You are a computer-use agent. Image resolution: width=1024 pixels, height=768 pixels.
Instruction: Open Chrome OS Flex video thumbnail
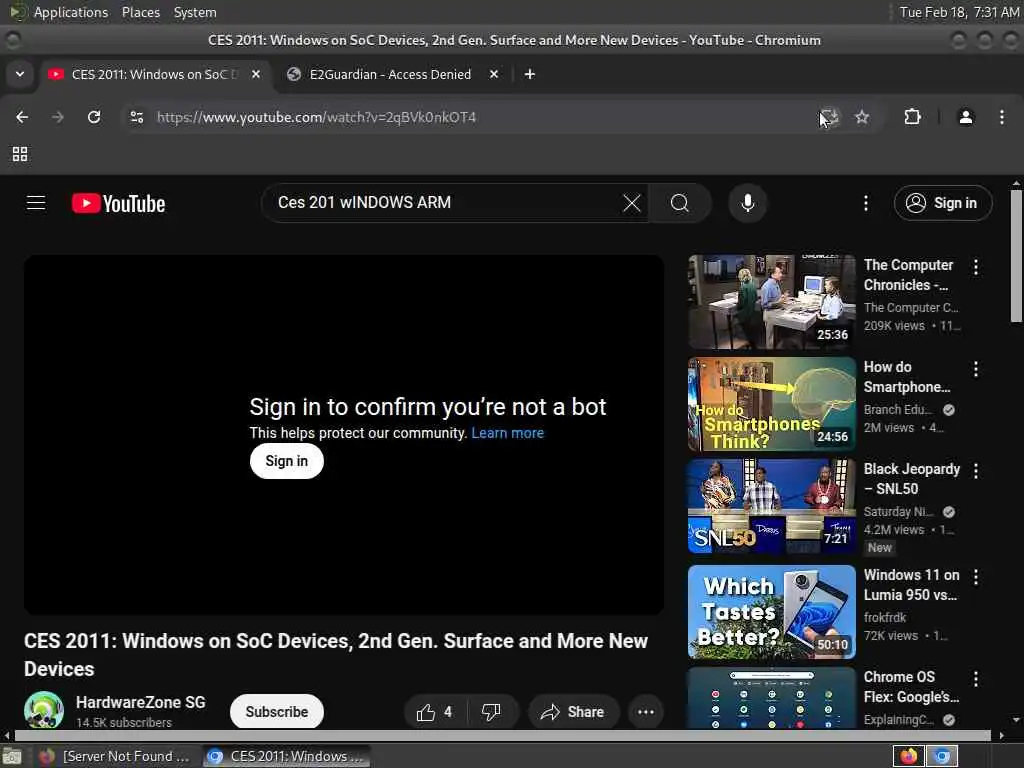(772, 697)
